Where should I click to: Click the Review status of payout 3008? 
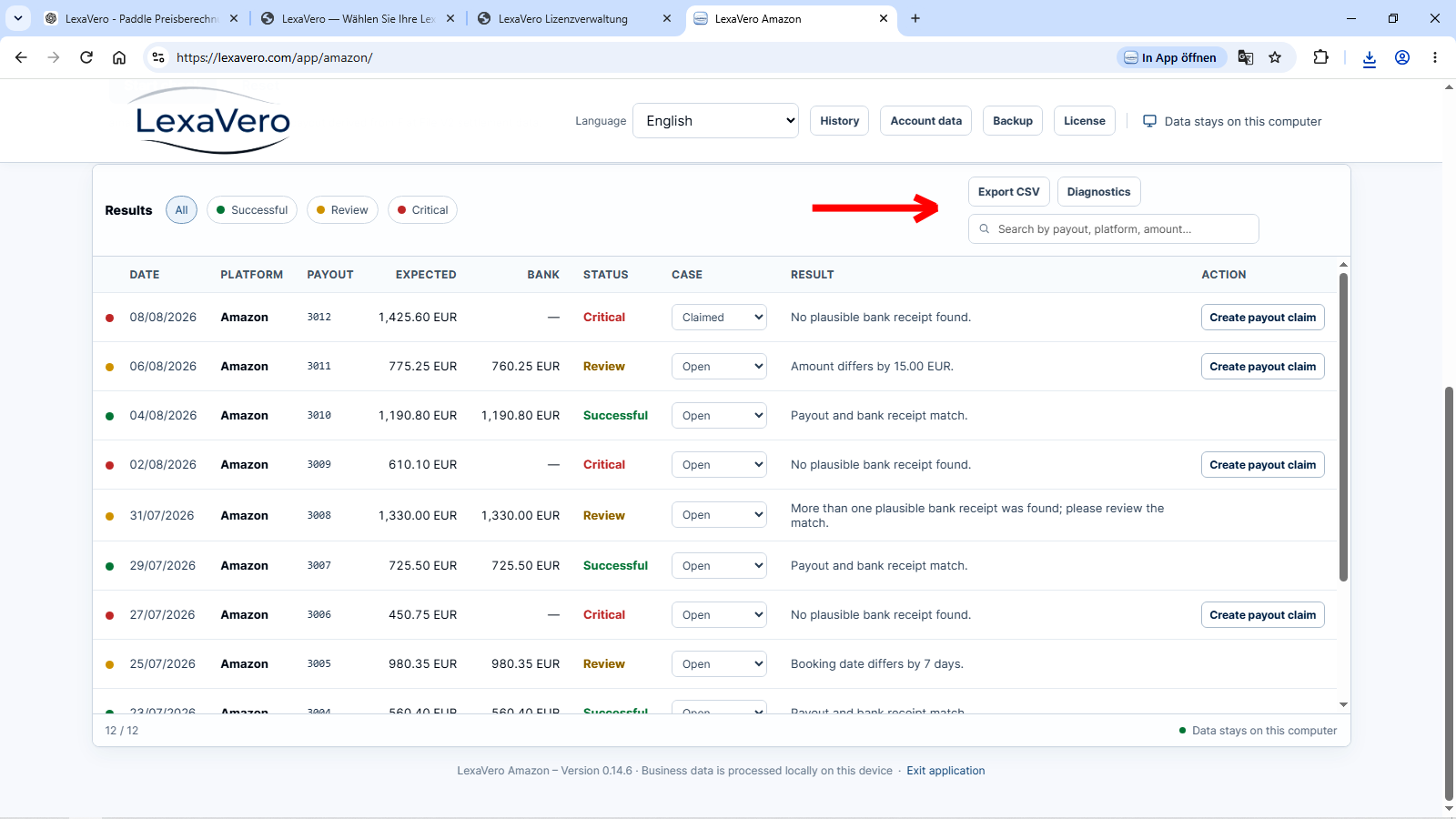click(x=604, y=515)
